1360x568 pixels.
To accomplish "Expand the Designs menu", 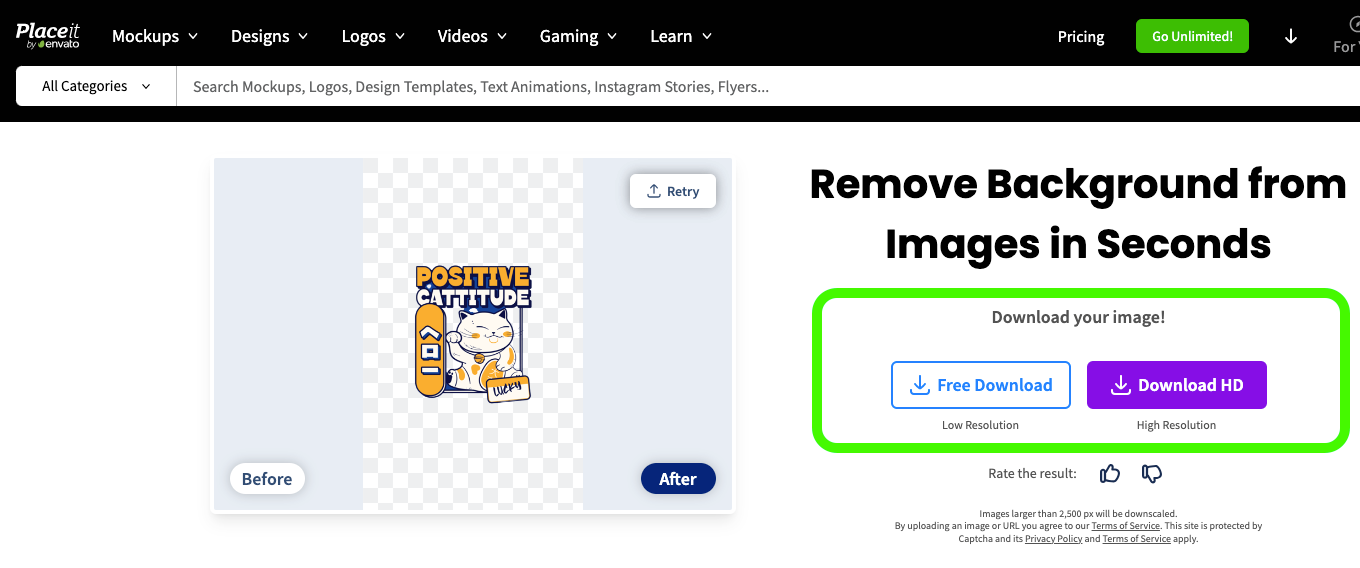I will (x=269, y=37).
